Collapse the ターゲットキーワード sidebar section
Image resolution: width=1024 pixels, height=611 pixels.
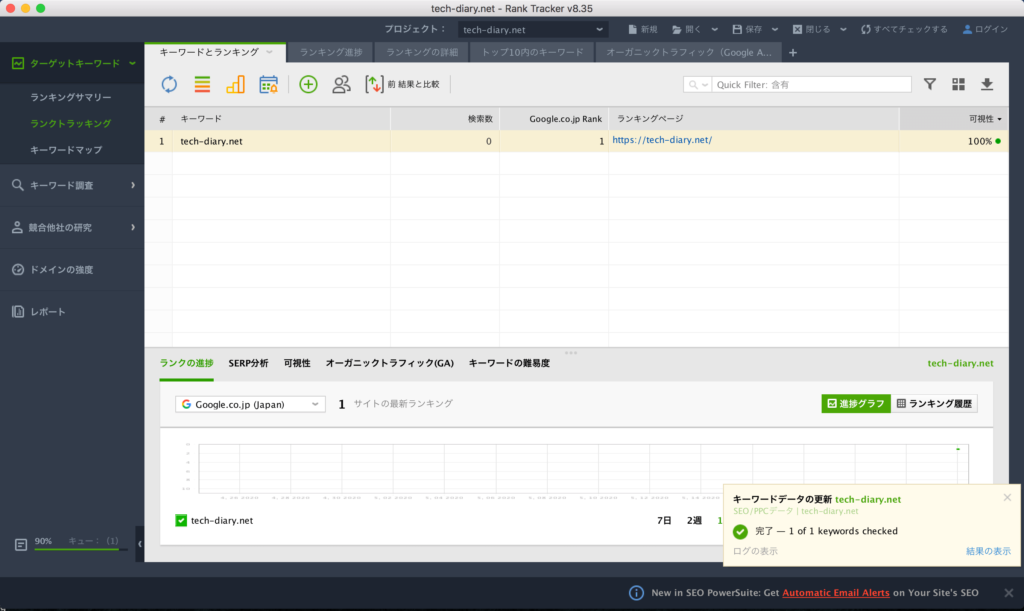tap(133, 63)
